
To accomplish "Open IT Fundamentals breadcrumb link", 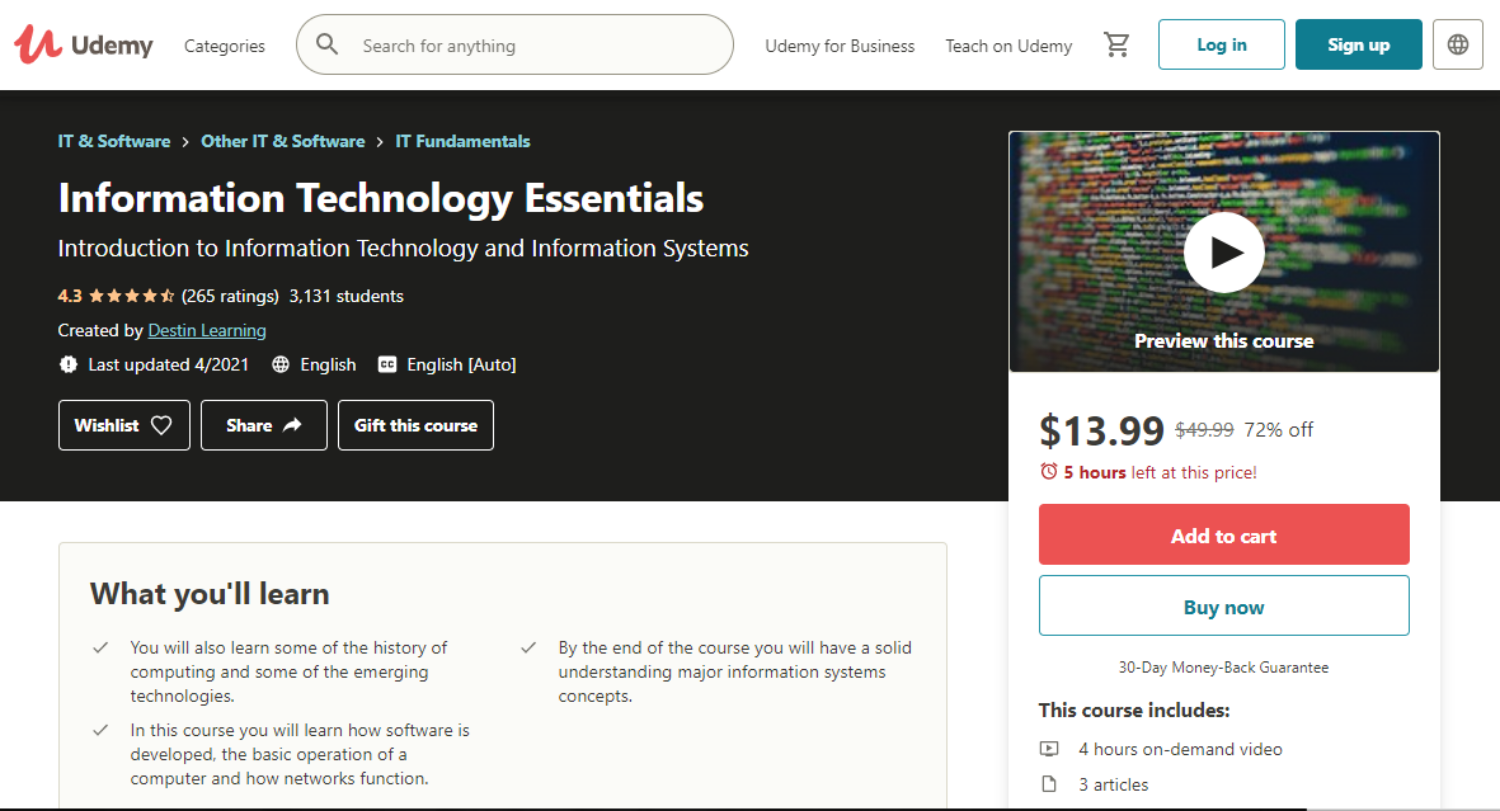I will point(462,141).
